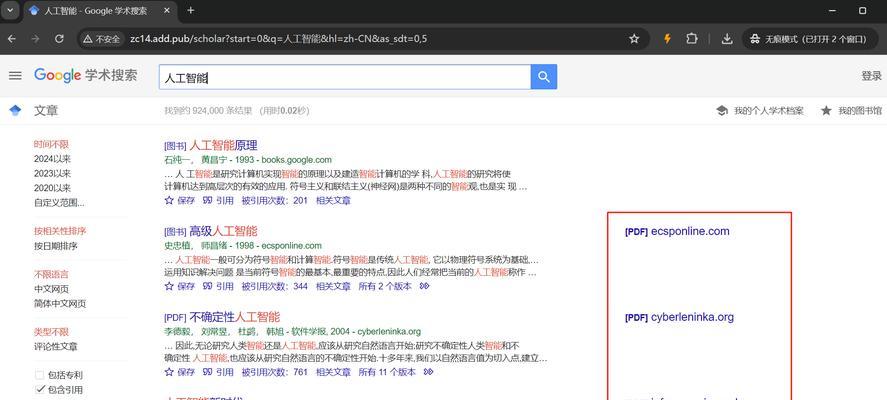Open 所有 2 个版本 link
887x400 pixels.
pos(385,286)
